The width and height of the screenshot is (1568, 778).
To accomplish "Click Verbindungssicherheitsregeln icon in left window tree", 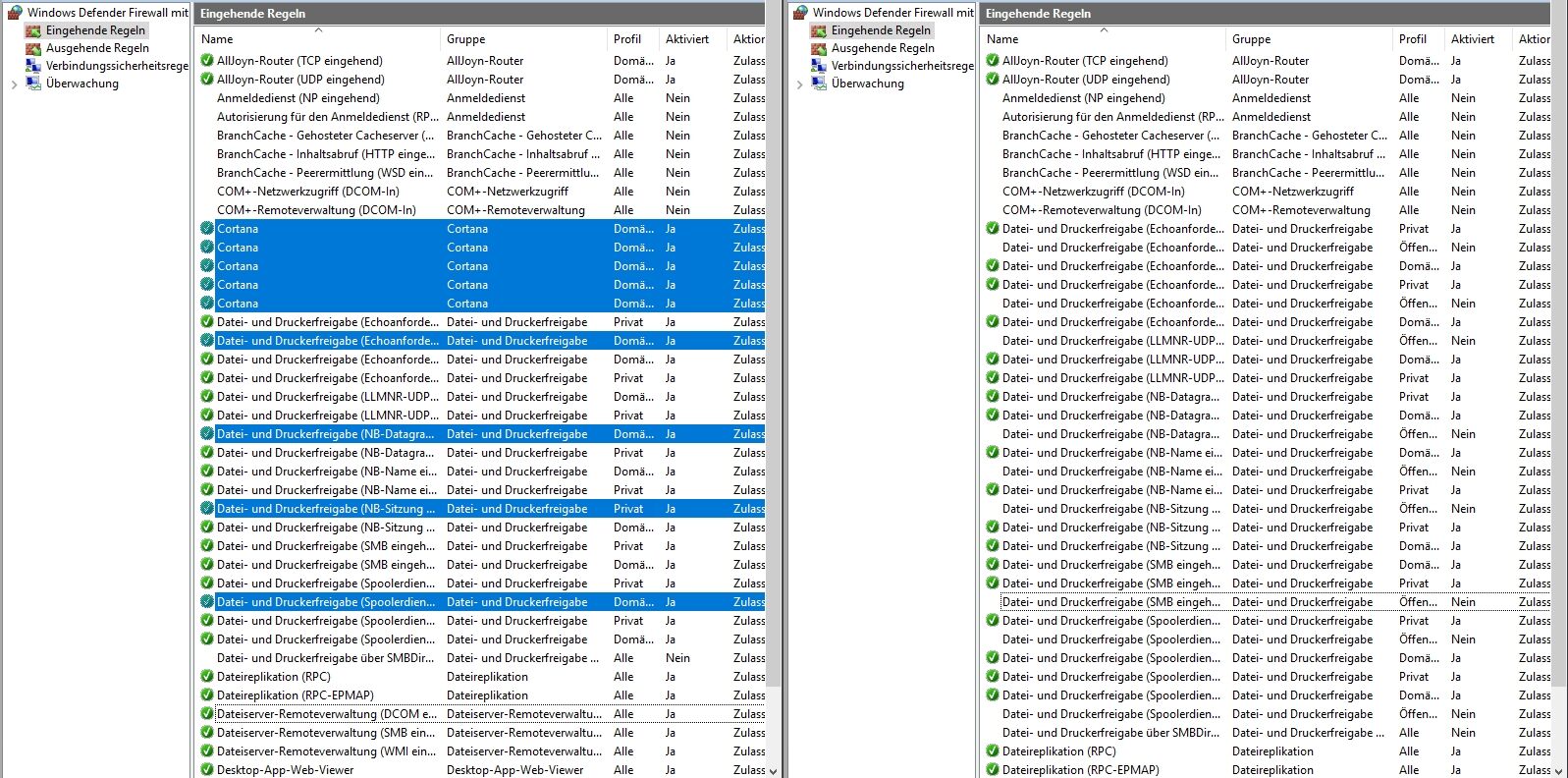I will pos(33,66).
